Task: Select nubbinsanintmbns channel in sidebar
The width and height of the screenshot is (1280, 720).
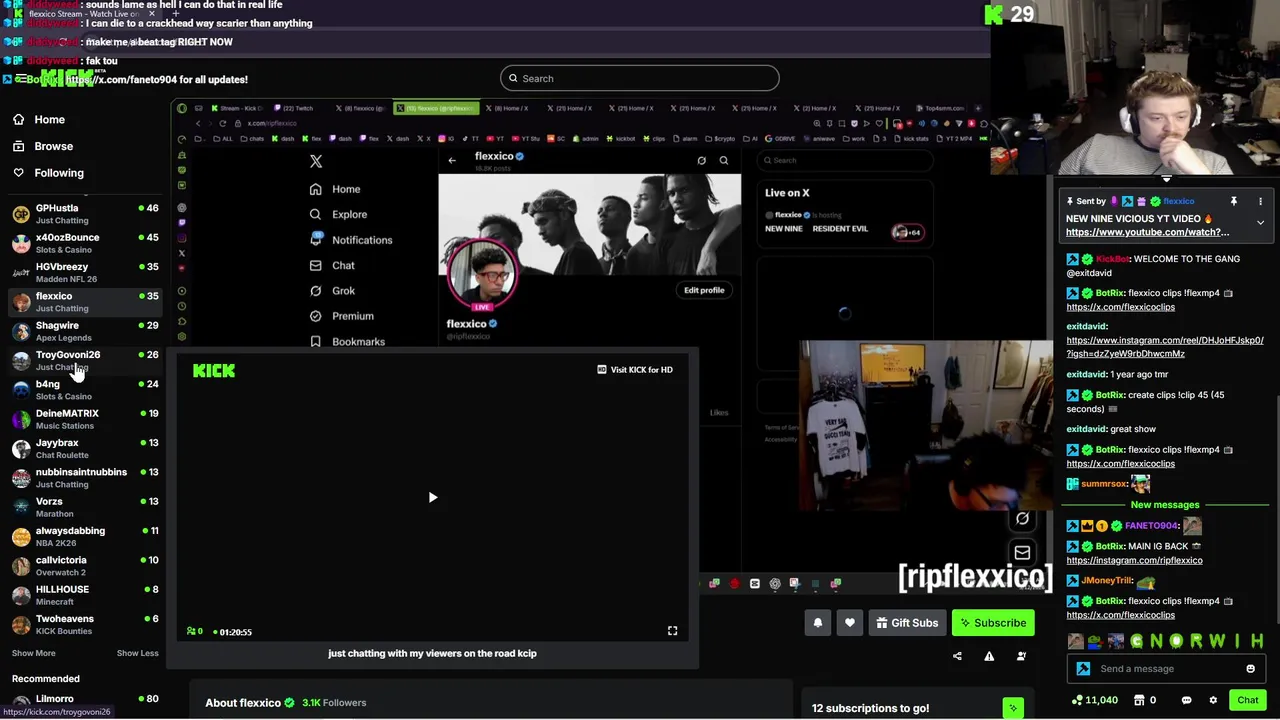Action: 85,478
